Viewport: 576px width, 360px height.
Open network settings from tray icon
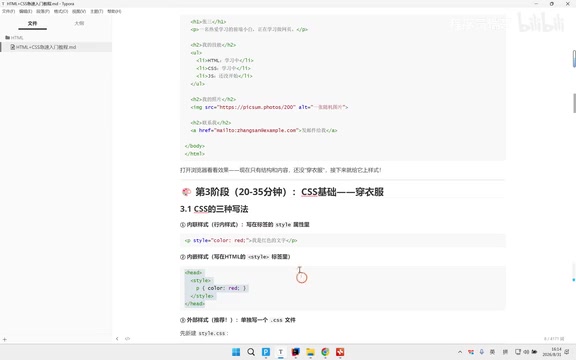(518, 352)
